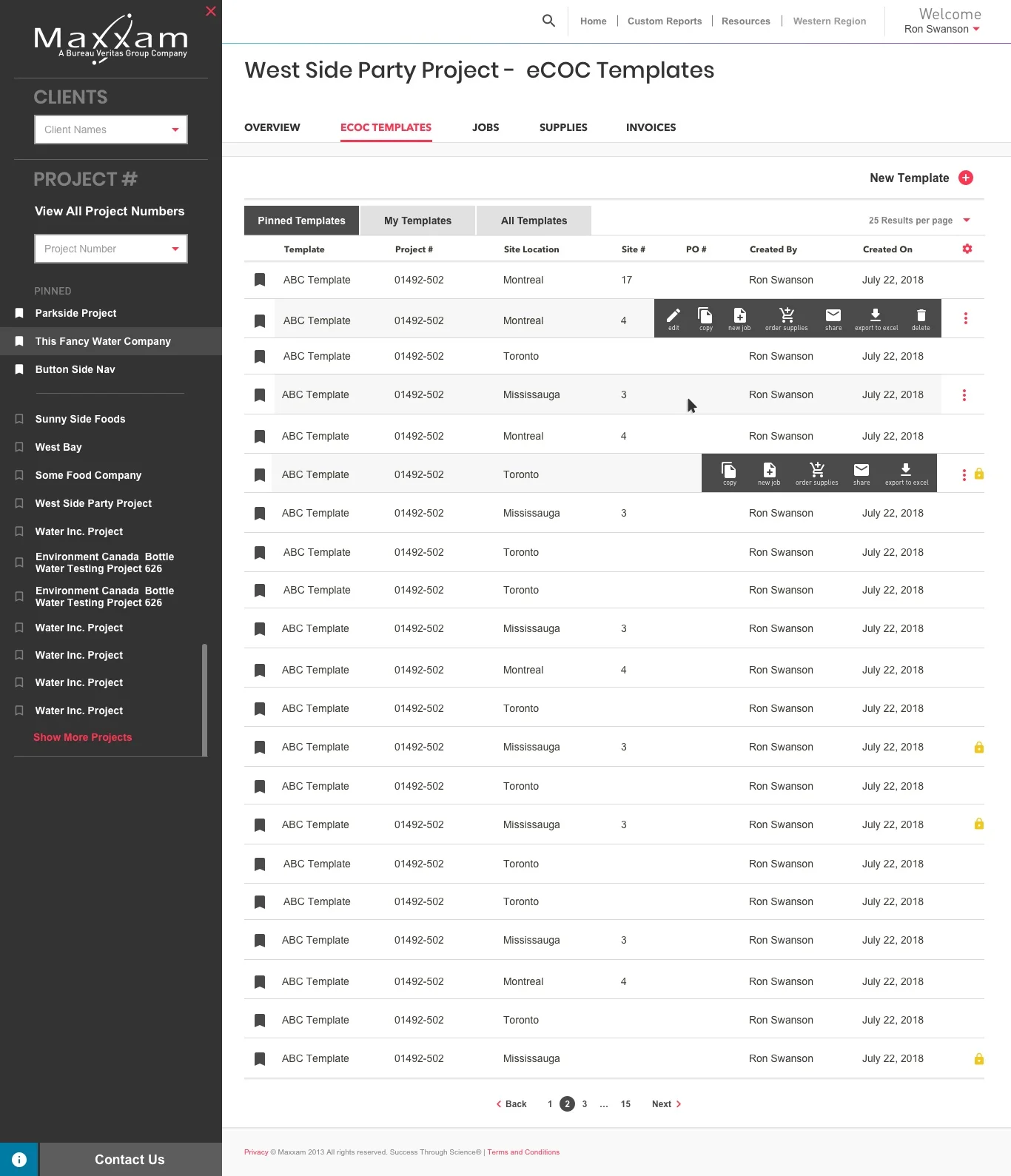Switch to the Overview tab
The width and height of the screenshot is (1011, 1176).
click(272, 127)
